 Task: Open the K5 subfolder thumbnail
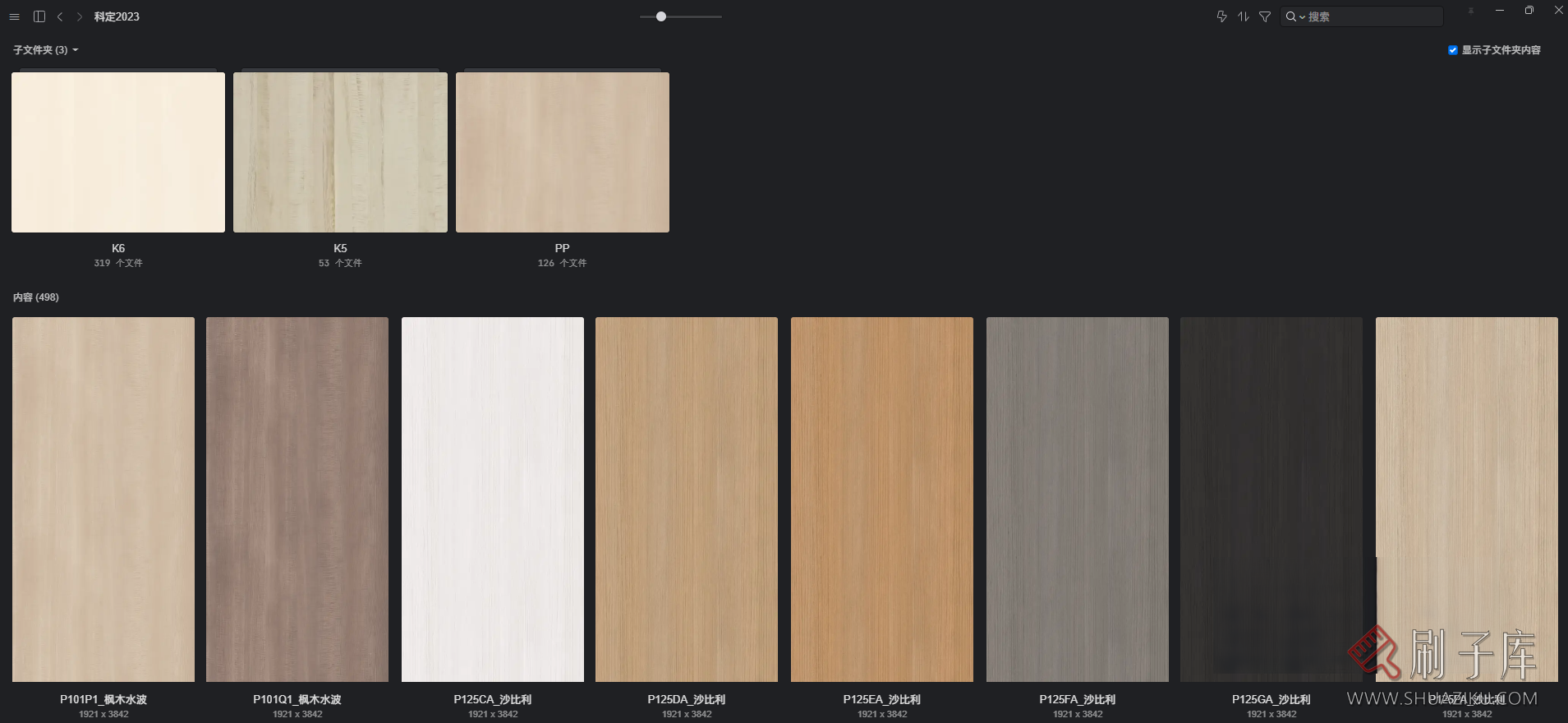(340, 153)
